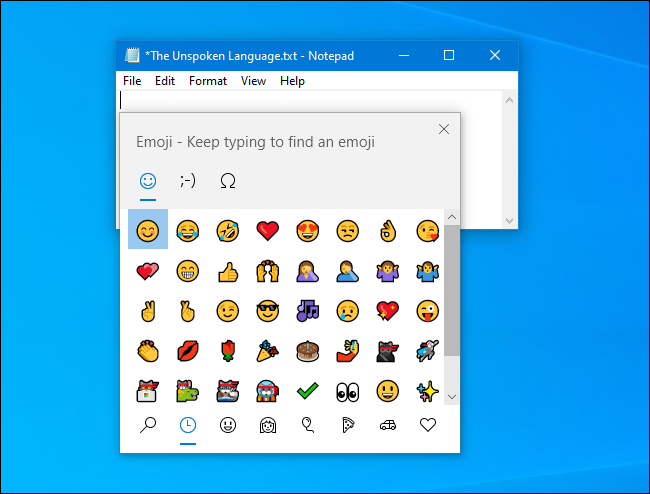The height and width of the screenshot is (494, 650).
Task: Insert the OK hand gesture emoji
Action: 388,230
